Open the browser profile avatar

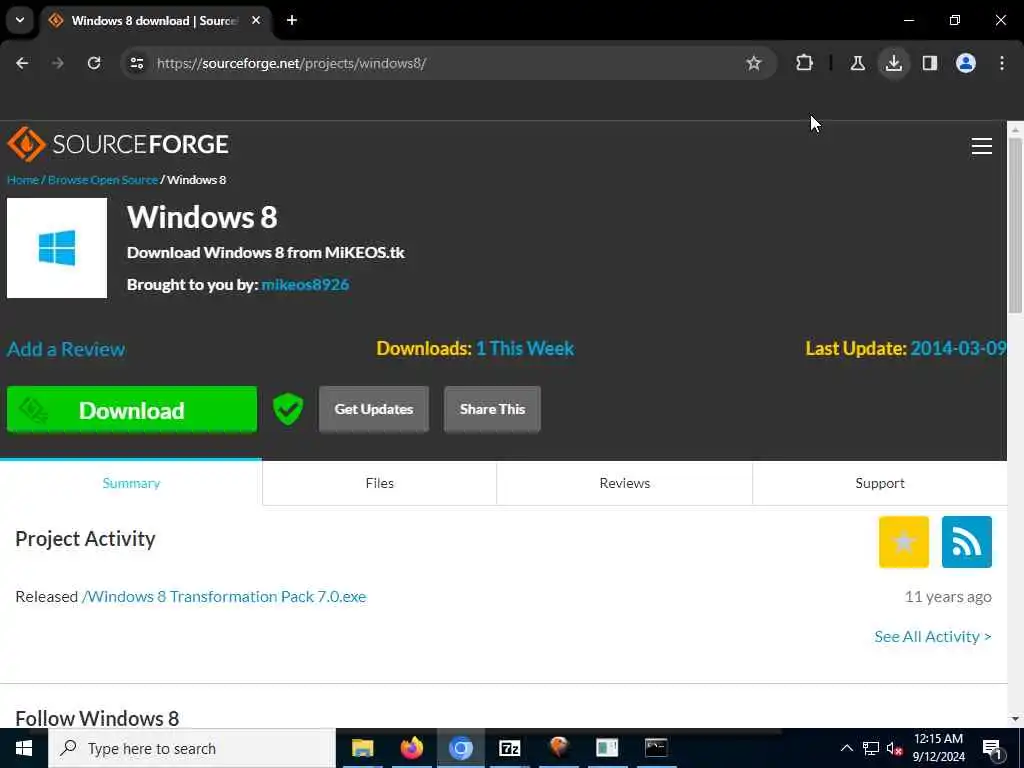[x=965, y=63]
